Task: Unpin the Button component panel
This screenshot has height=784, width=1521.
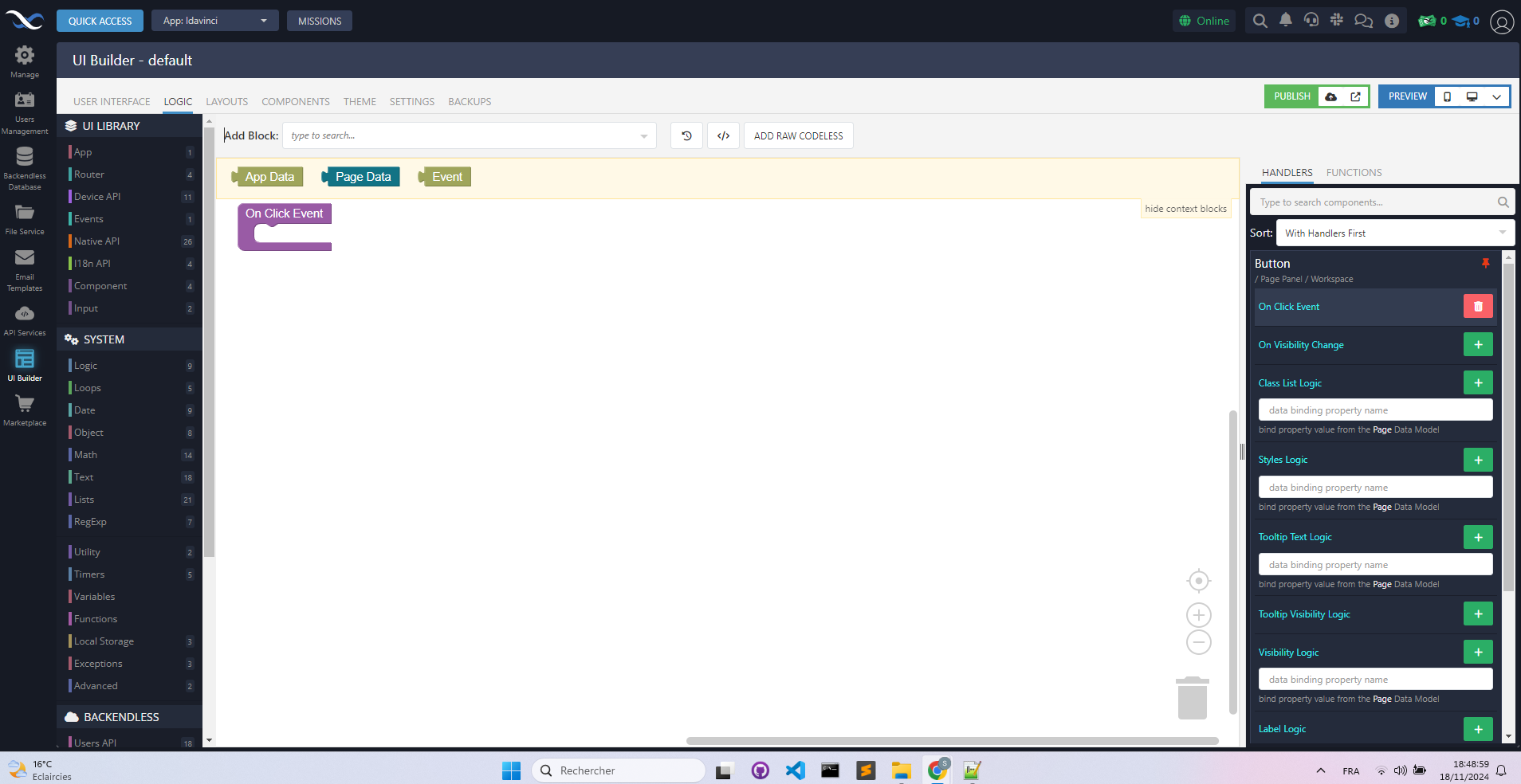Action: point(1485,263)
